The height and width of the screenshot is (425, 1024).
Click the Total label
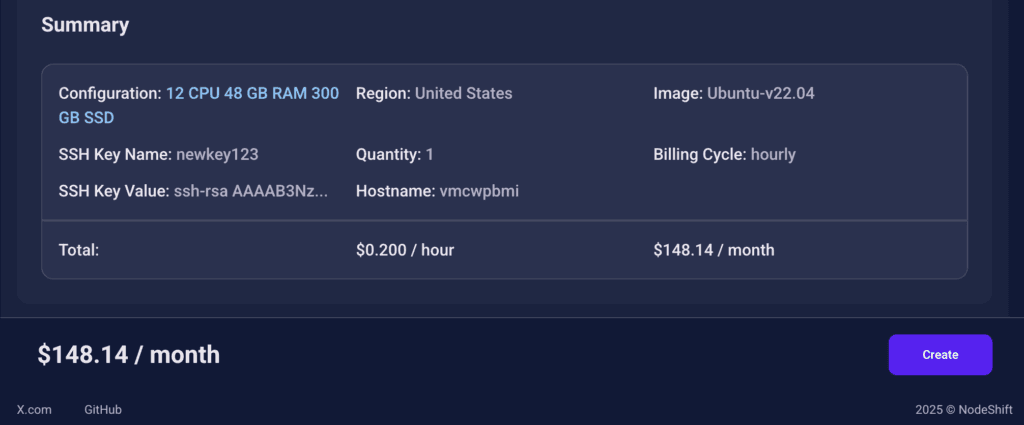[78, 250]
